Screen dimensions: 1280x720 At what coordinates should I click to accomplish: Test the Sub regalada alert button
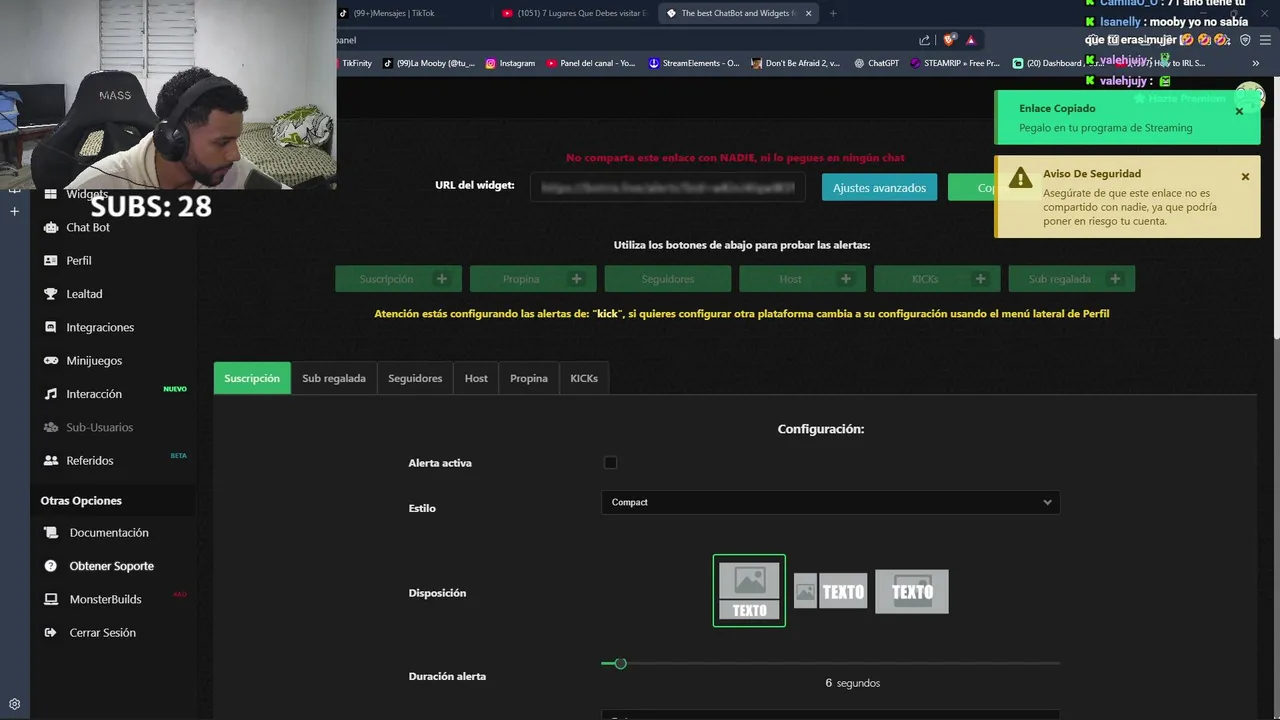point(1072,279)
